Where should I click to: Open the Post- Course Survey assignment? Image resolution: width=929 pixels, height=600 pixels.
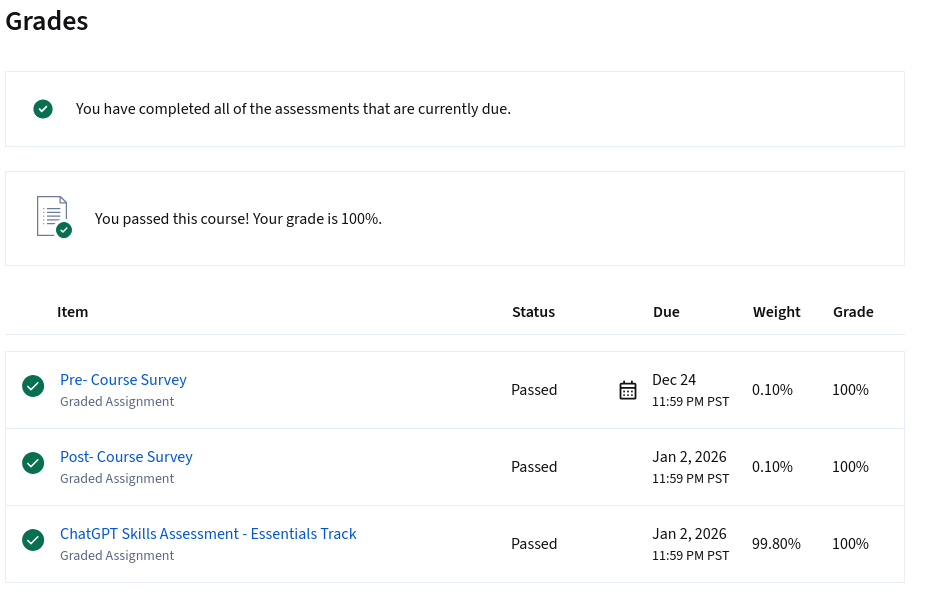tap(126, 457)
